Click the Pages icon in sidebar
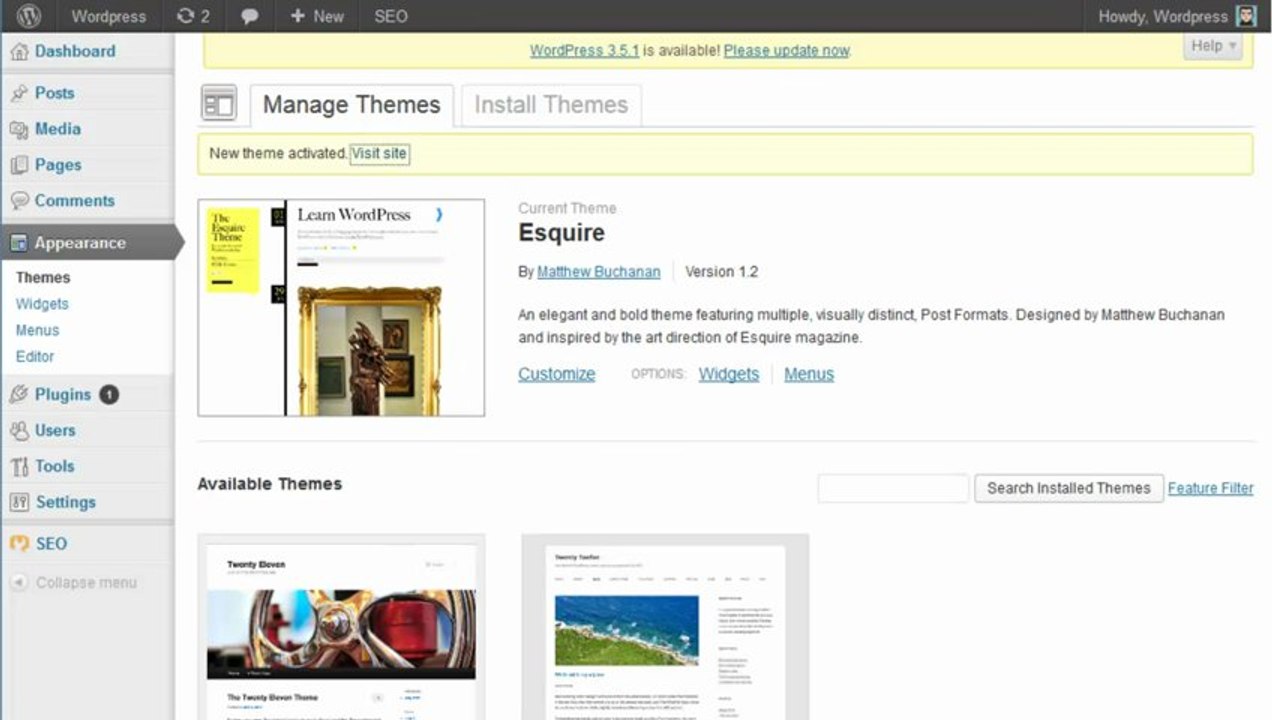Image resolution: width=1272 pixels, height=720 pixels. (x=19, y=165)
